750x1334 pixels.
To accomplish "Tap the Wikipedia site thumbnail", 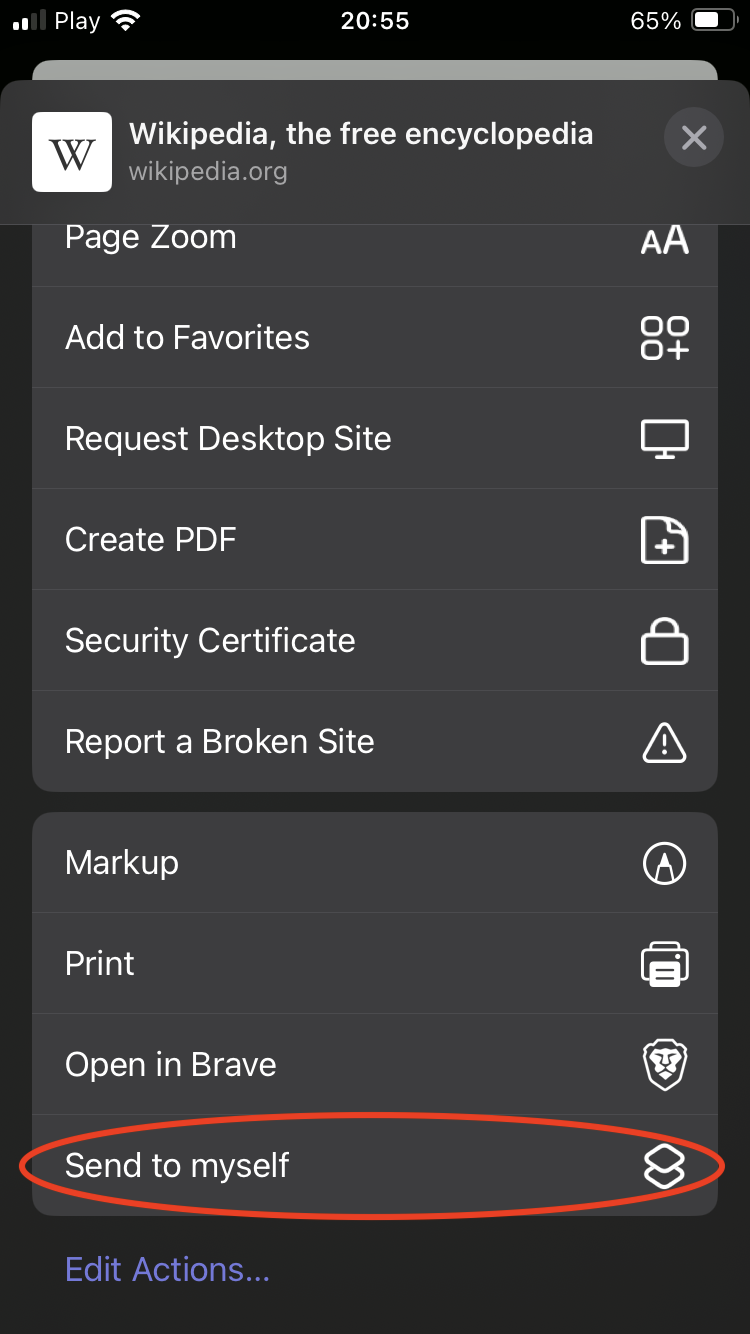I will [x=72, y=152].
